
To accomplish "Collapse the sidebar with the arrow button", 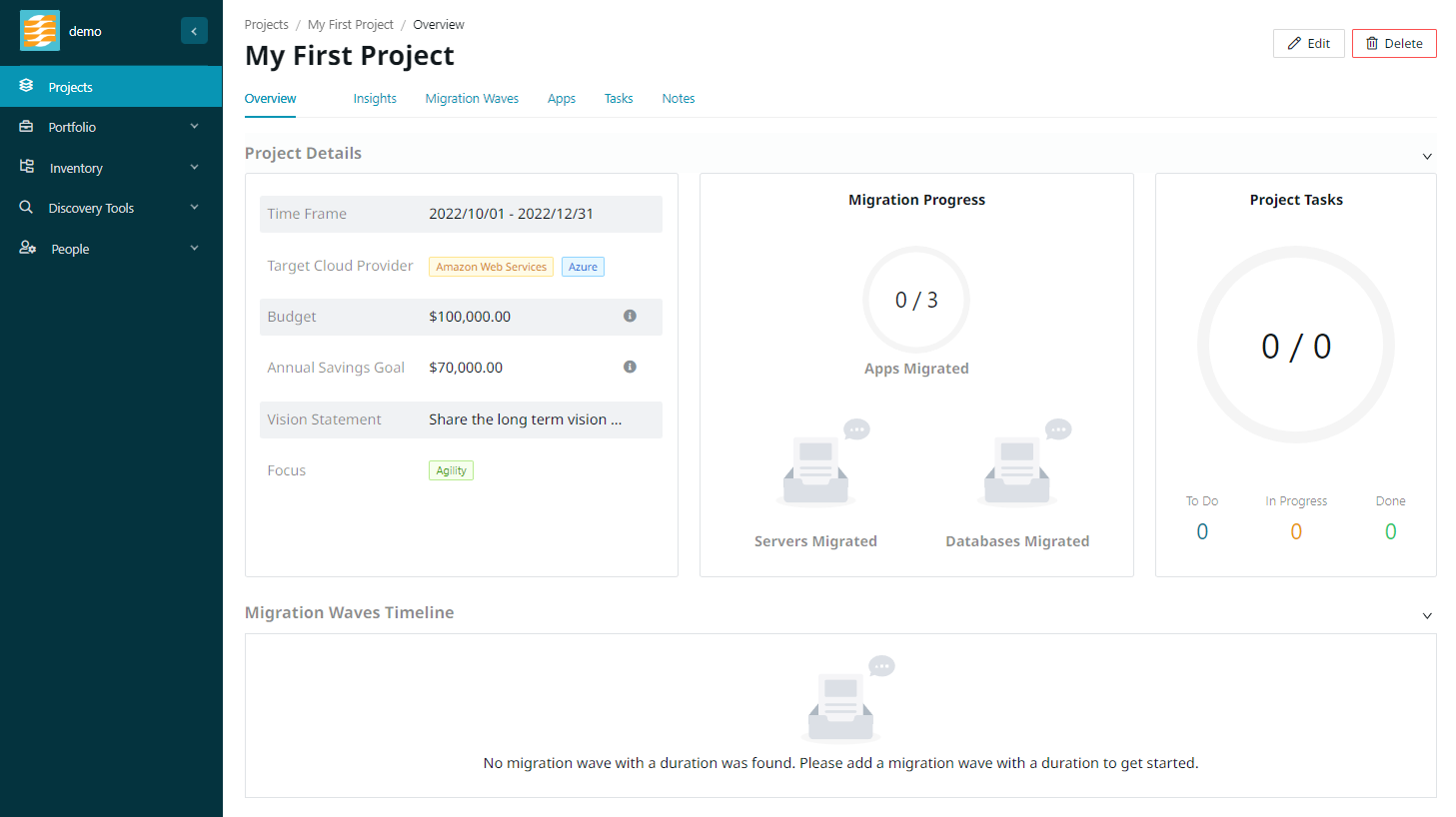I will coord(194,31).
